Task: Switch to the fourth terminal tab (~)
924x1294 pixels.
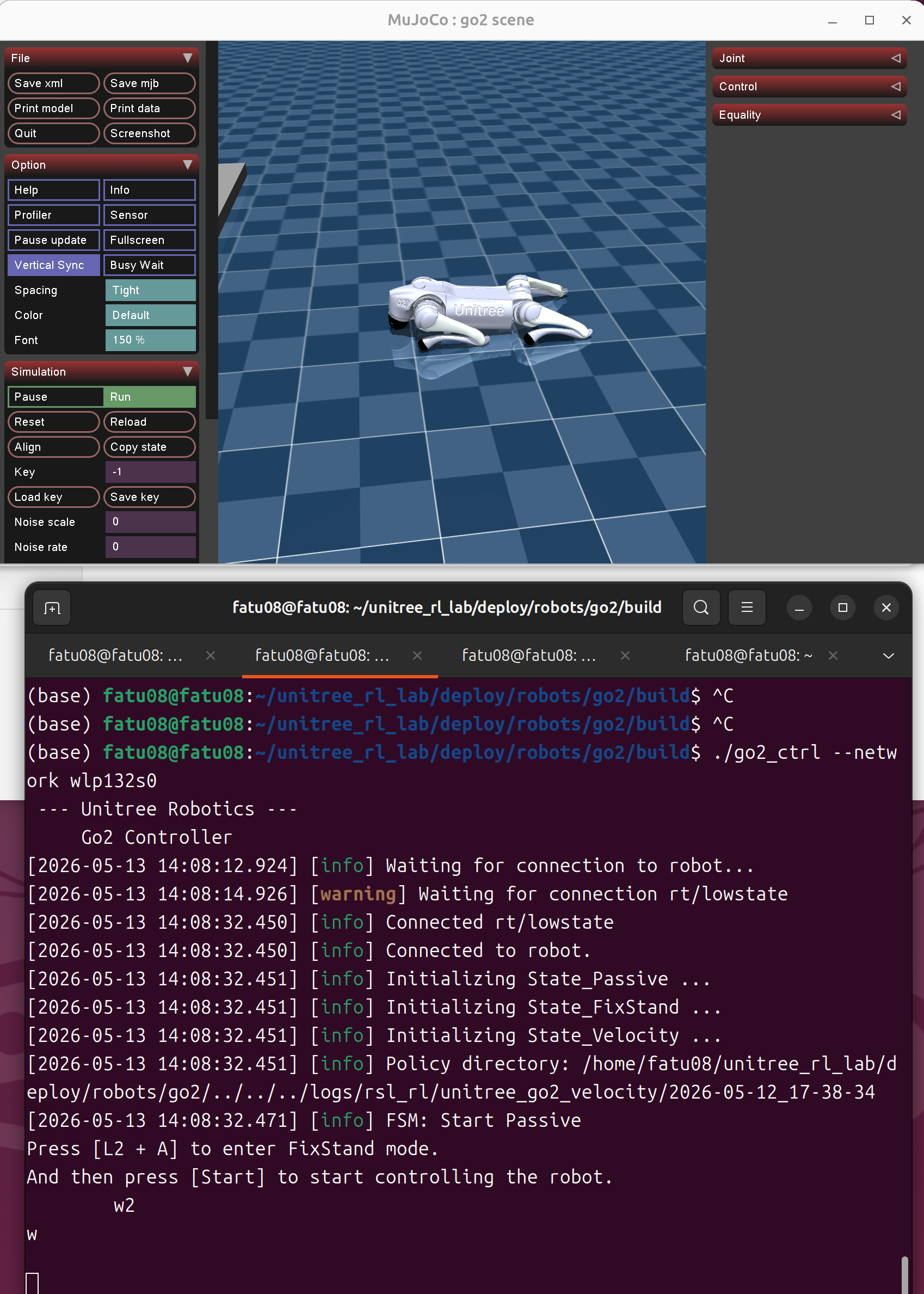Action: [x=748, y=655]
